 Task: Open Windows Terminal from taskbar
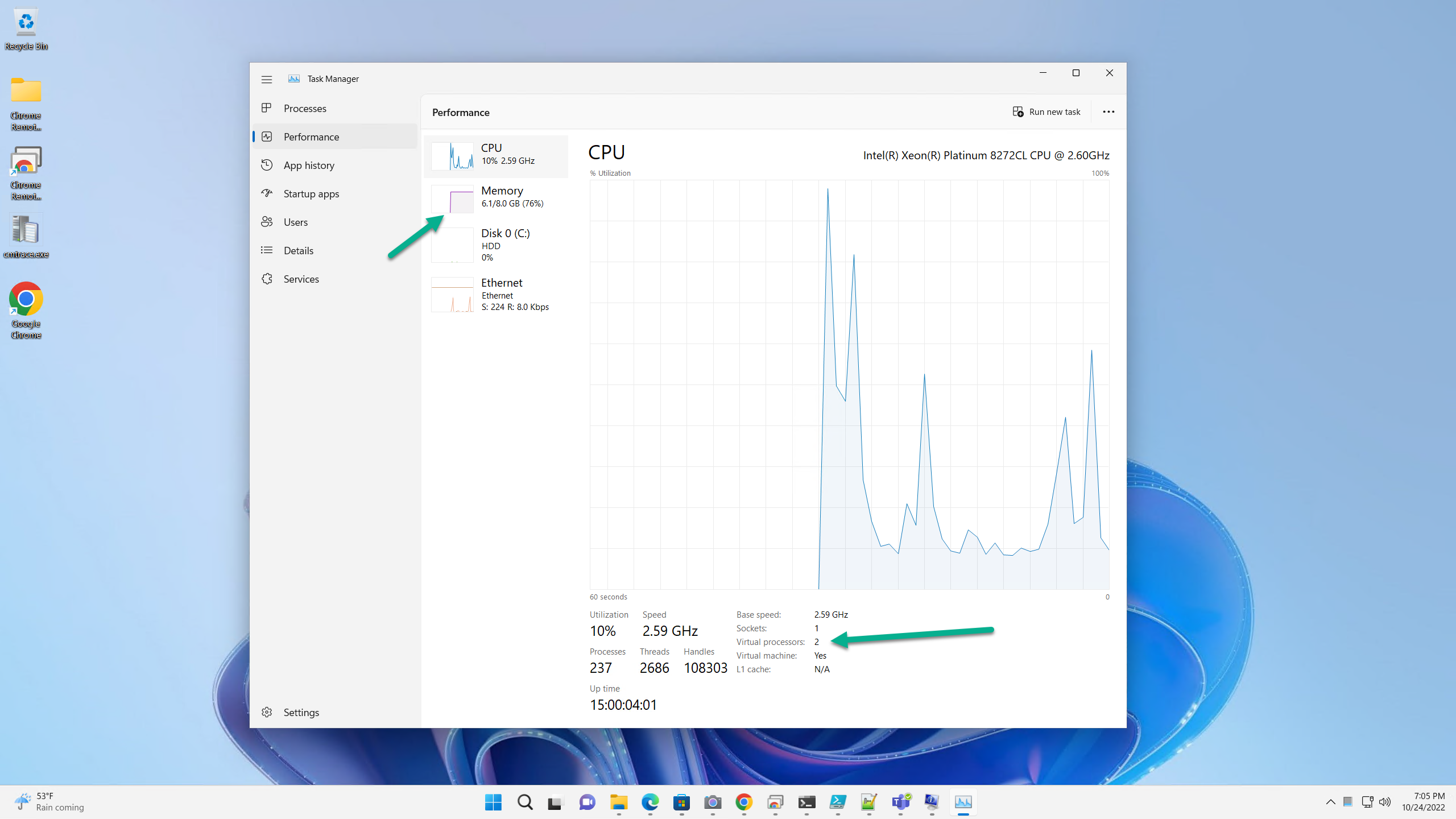(x=806, y=802)
